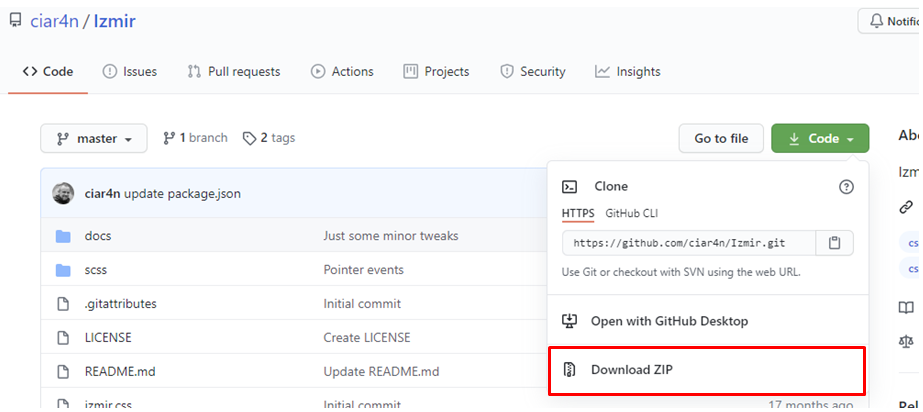Open the Actions tab
923x412 pixels.
(x=342, y=72)
